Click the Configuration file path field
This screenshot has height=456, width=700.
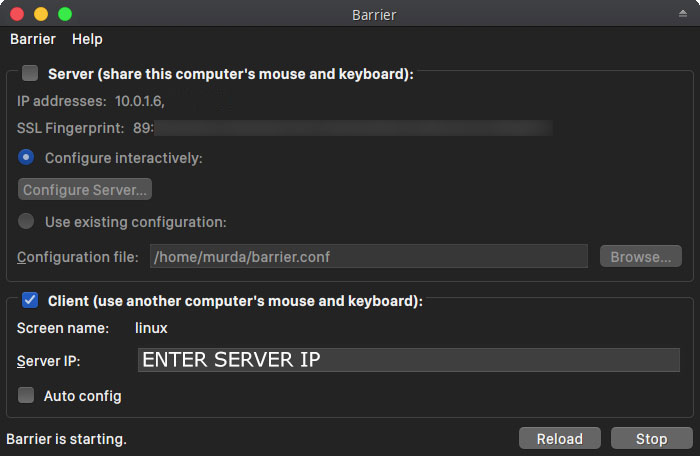tap(368, 256)
